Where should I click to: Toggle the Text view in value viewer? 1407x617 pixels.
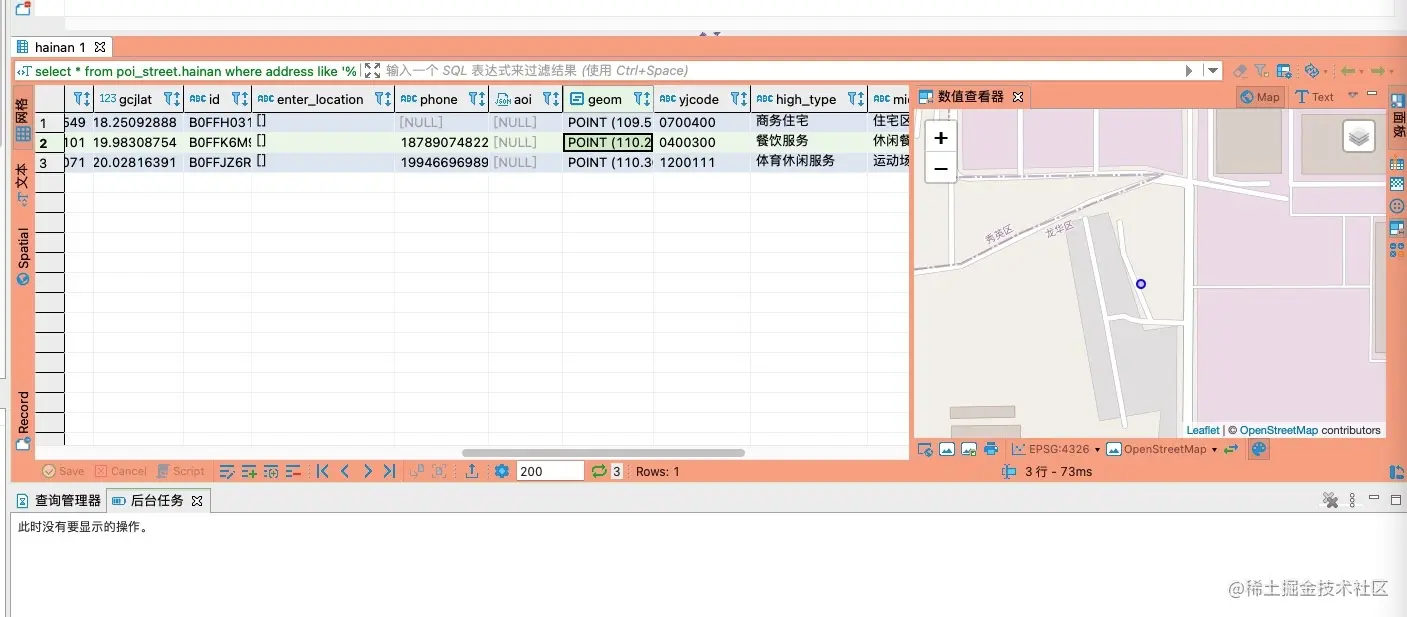tap(1314, 97)
